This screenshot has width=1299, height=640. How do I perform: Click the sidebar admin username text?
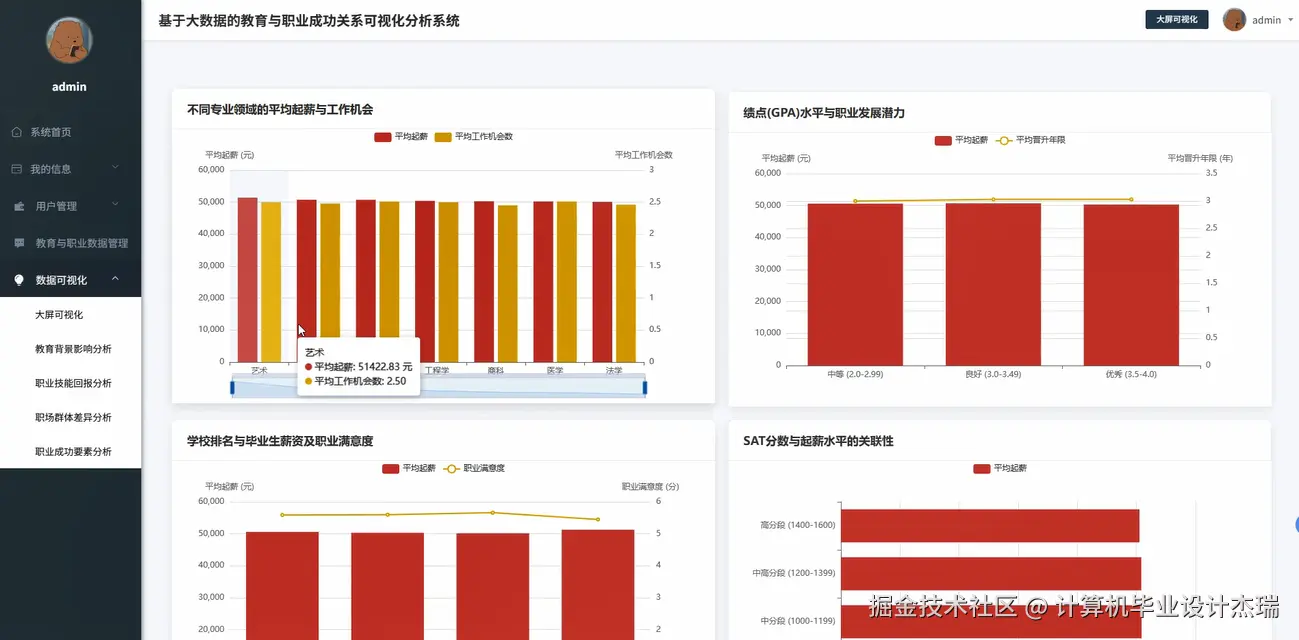point(69,87)
